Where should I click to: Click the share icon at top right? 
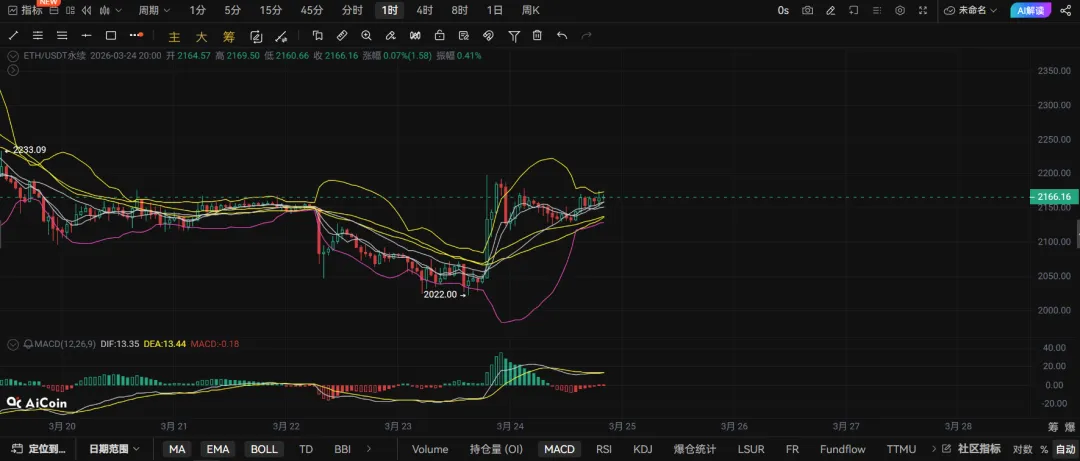click(x=1066, y=10)
